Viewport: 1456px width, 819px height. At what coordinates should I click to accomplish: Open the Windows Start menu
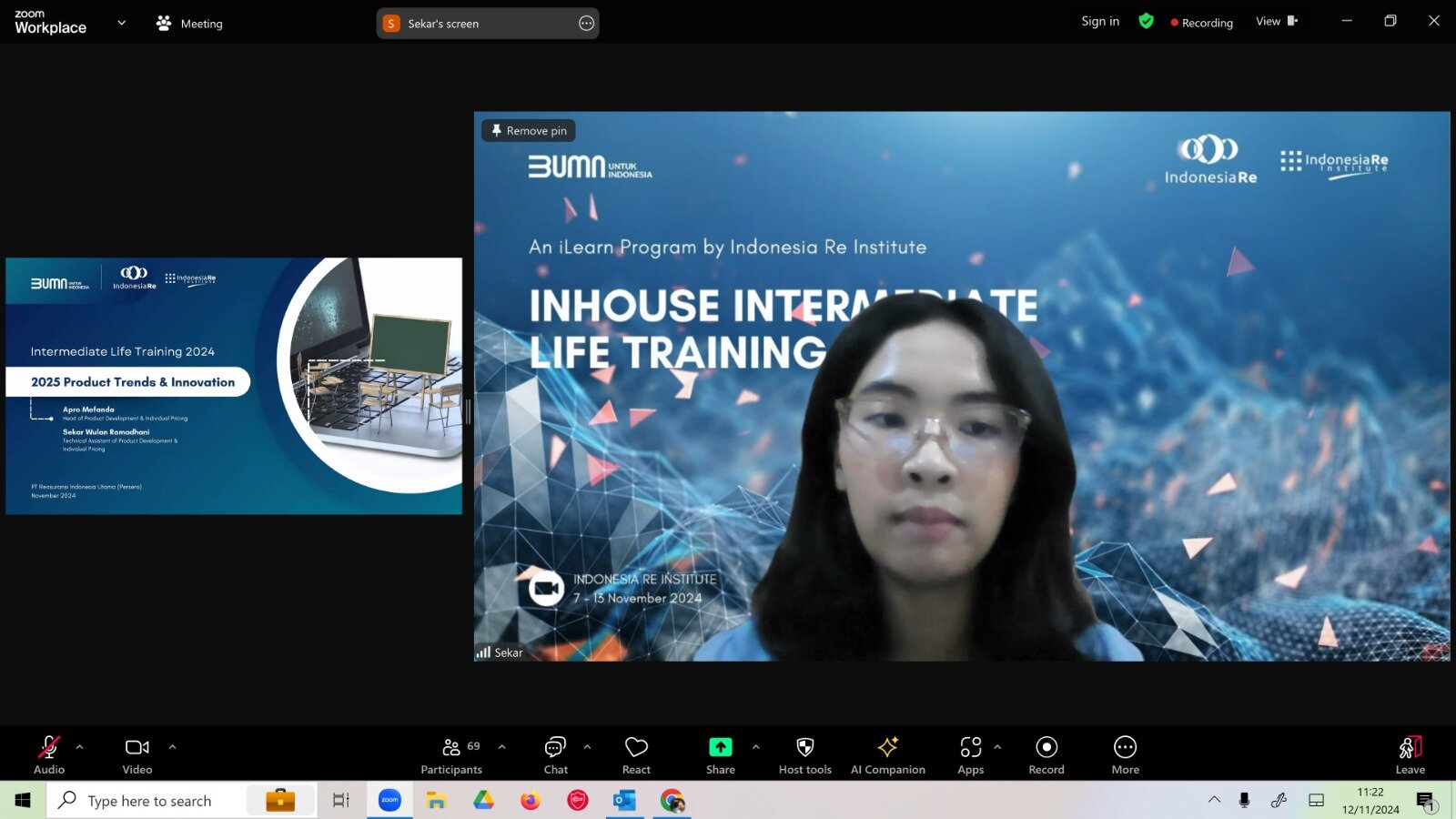(23, 801)
